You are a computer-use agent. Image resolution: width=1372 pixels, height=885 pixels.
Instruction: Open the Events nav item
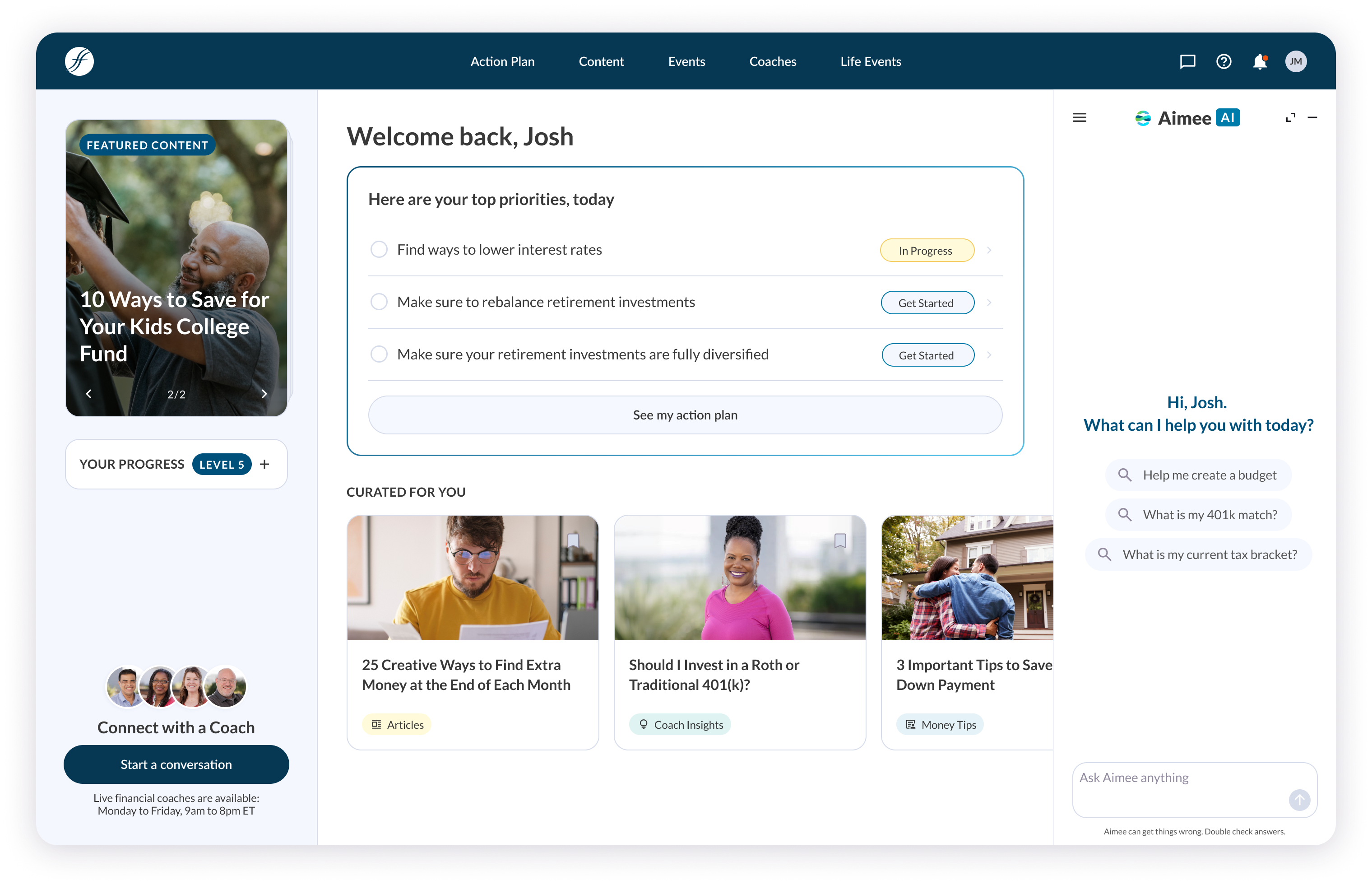[686, 61]
